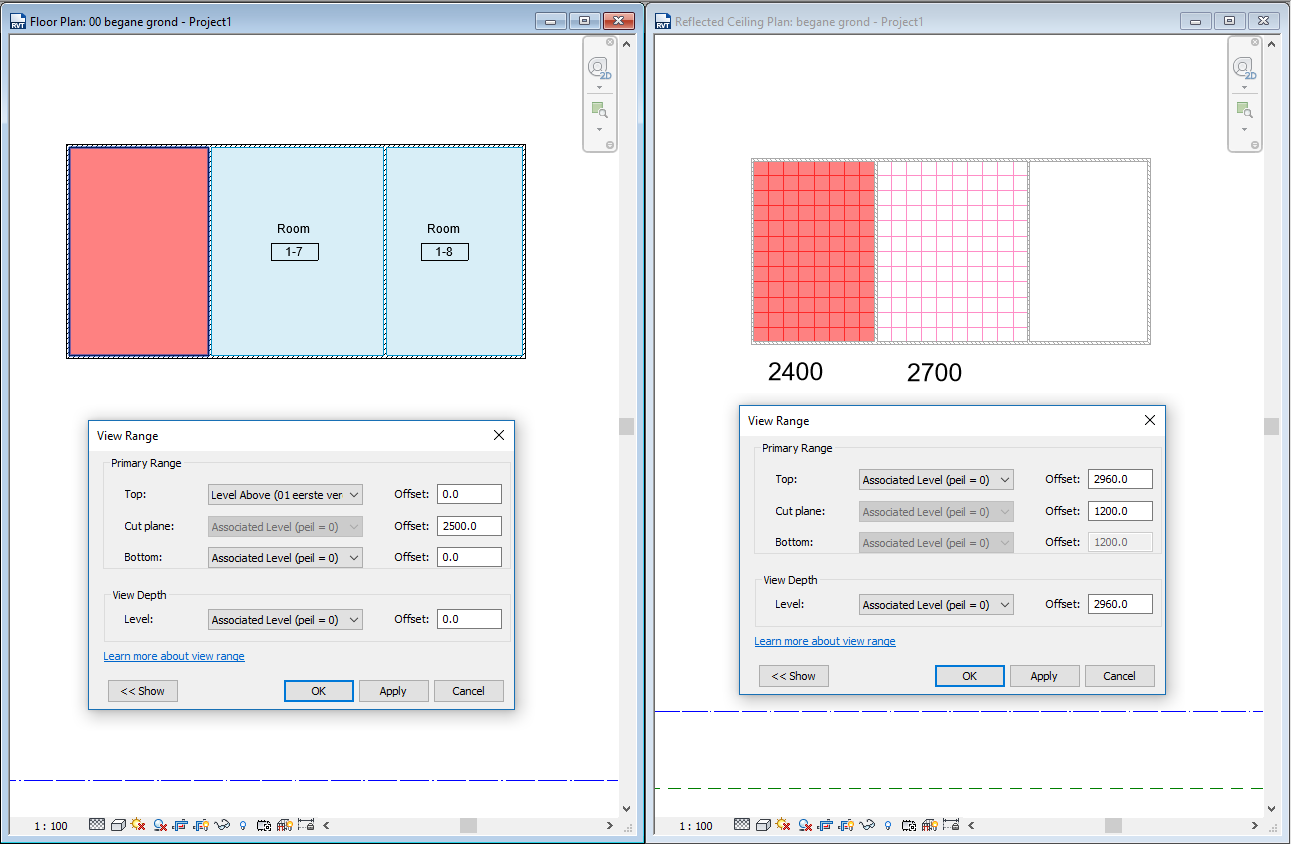This screenshot has height=844, width=1292.
Task: Open View Depth Level dropdown in right dialog
Action: point(936,605)
